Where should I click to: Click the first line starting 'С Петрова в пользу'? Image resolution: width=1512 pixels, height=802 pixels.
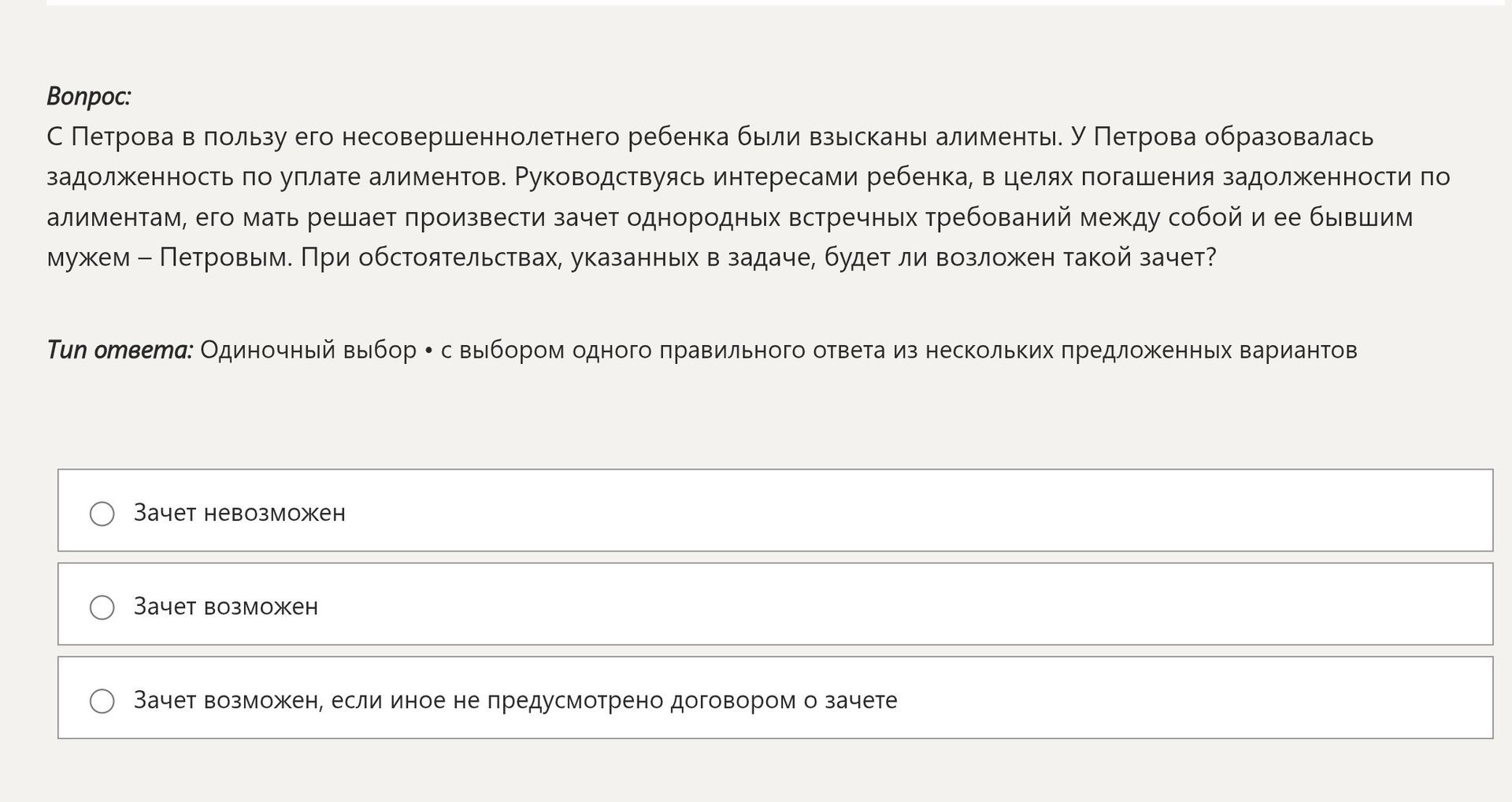[x=710, y=137]
